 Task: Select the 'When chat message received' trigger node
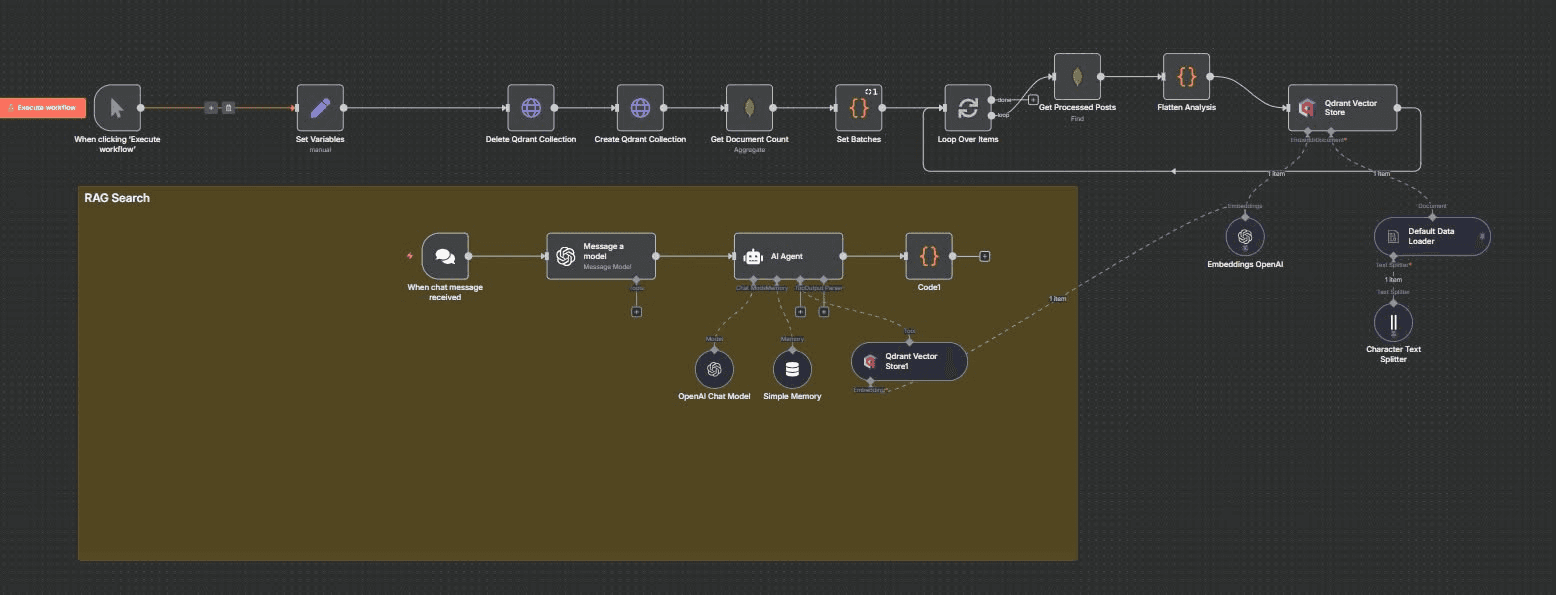click(x=445, y=257)
